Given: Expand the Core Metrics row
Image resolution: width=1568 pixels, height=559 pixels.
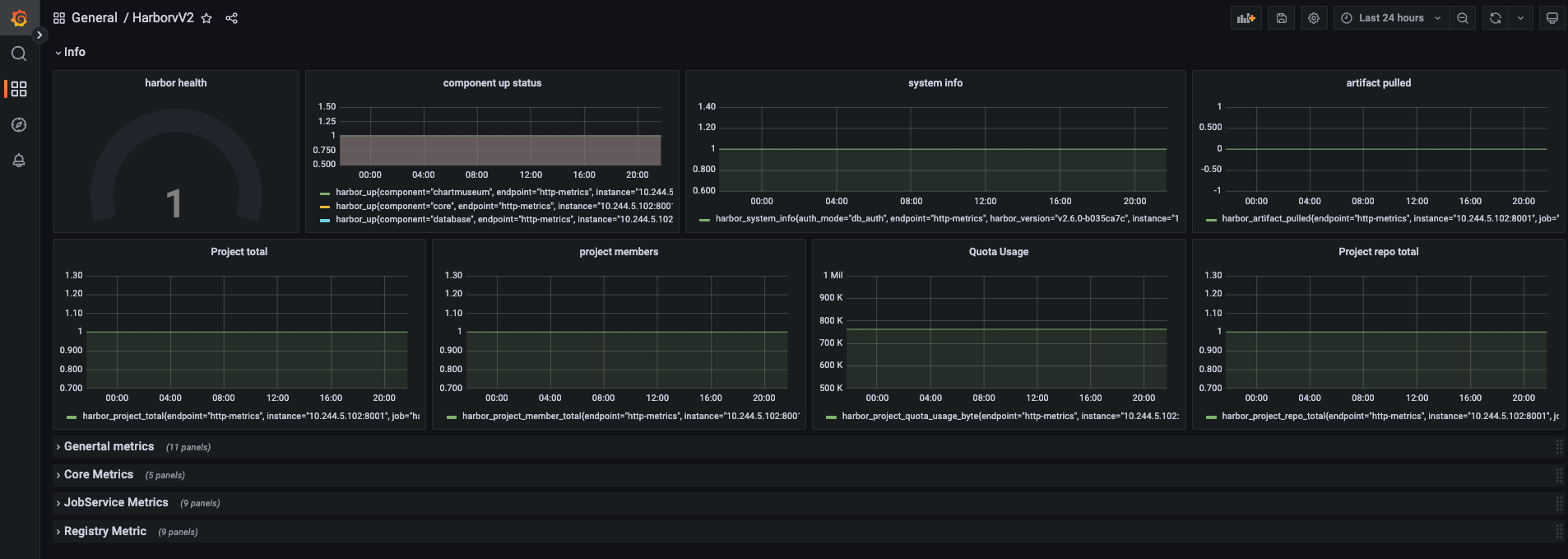Looking at the screenshot, I should coord(94,475).
